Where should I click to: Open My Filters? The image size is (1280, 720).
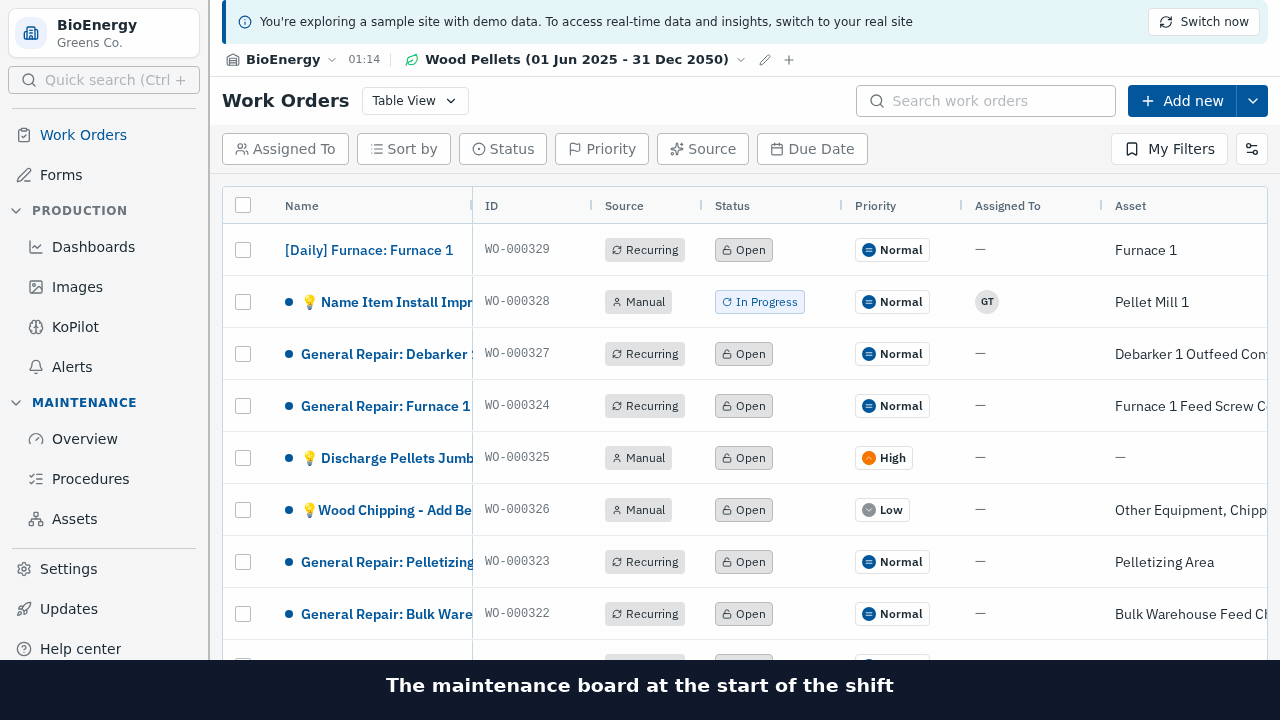point(1169,149)
